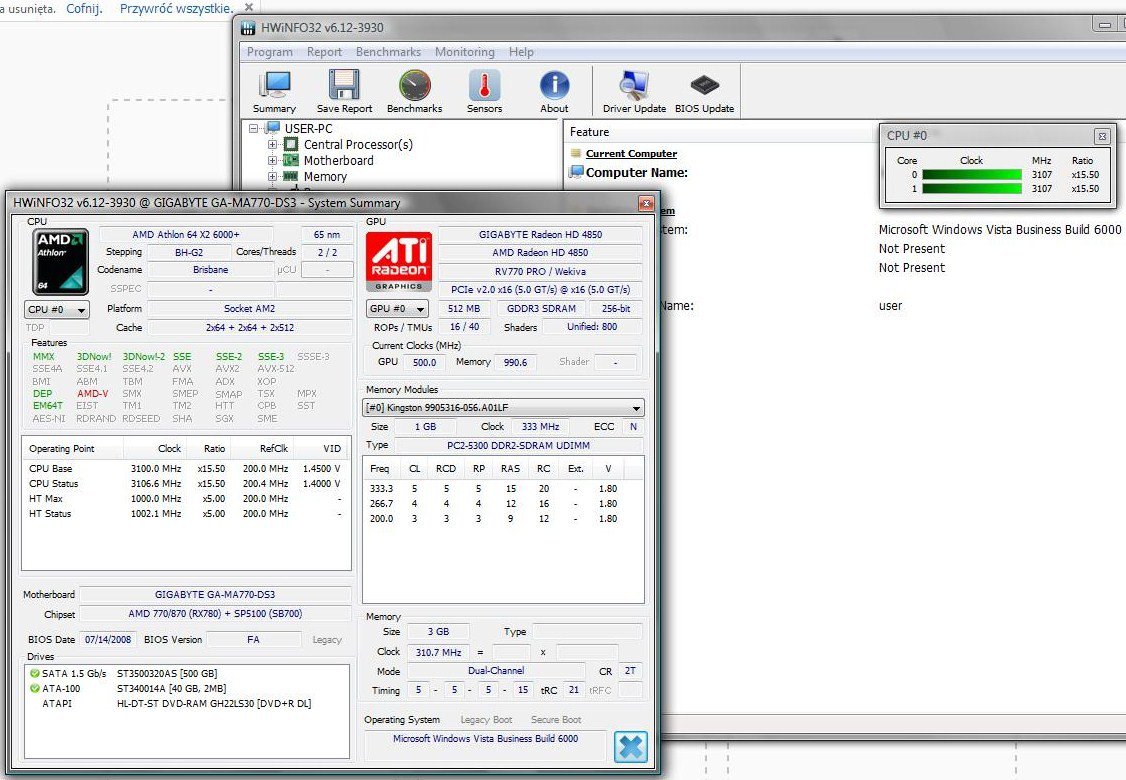Click the 266.7 frequency timing row

click(503, 503)
